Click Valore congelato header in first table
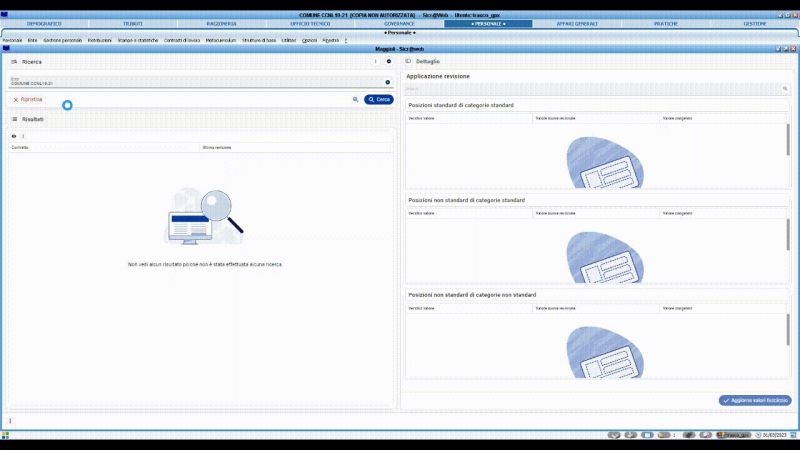Screen dimensions: 800x450 (x=722, y=118)
